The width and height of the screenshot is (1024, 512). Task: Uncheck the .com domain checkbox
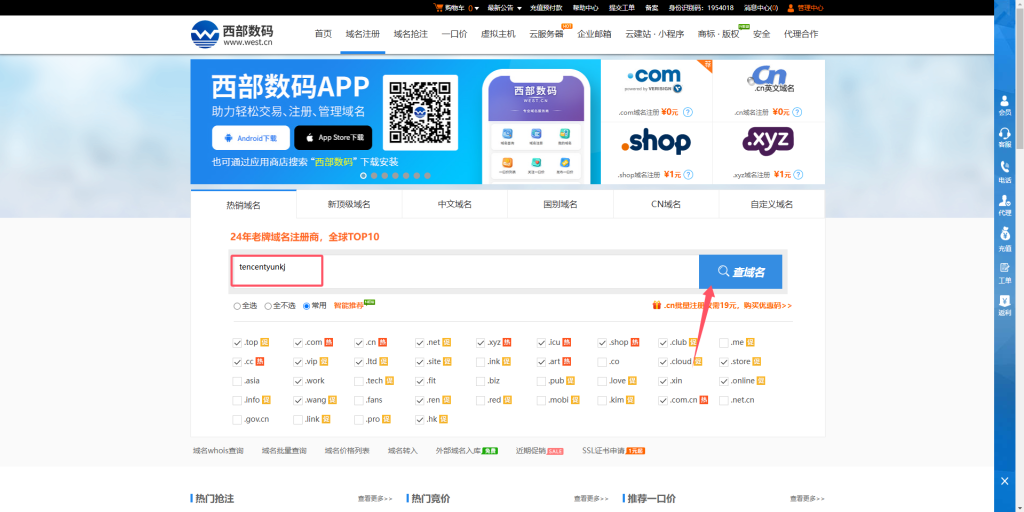(x=298, y=342)
